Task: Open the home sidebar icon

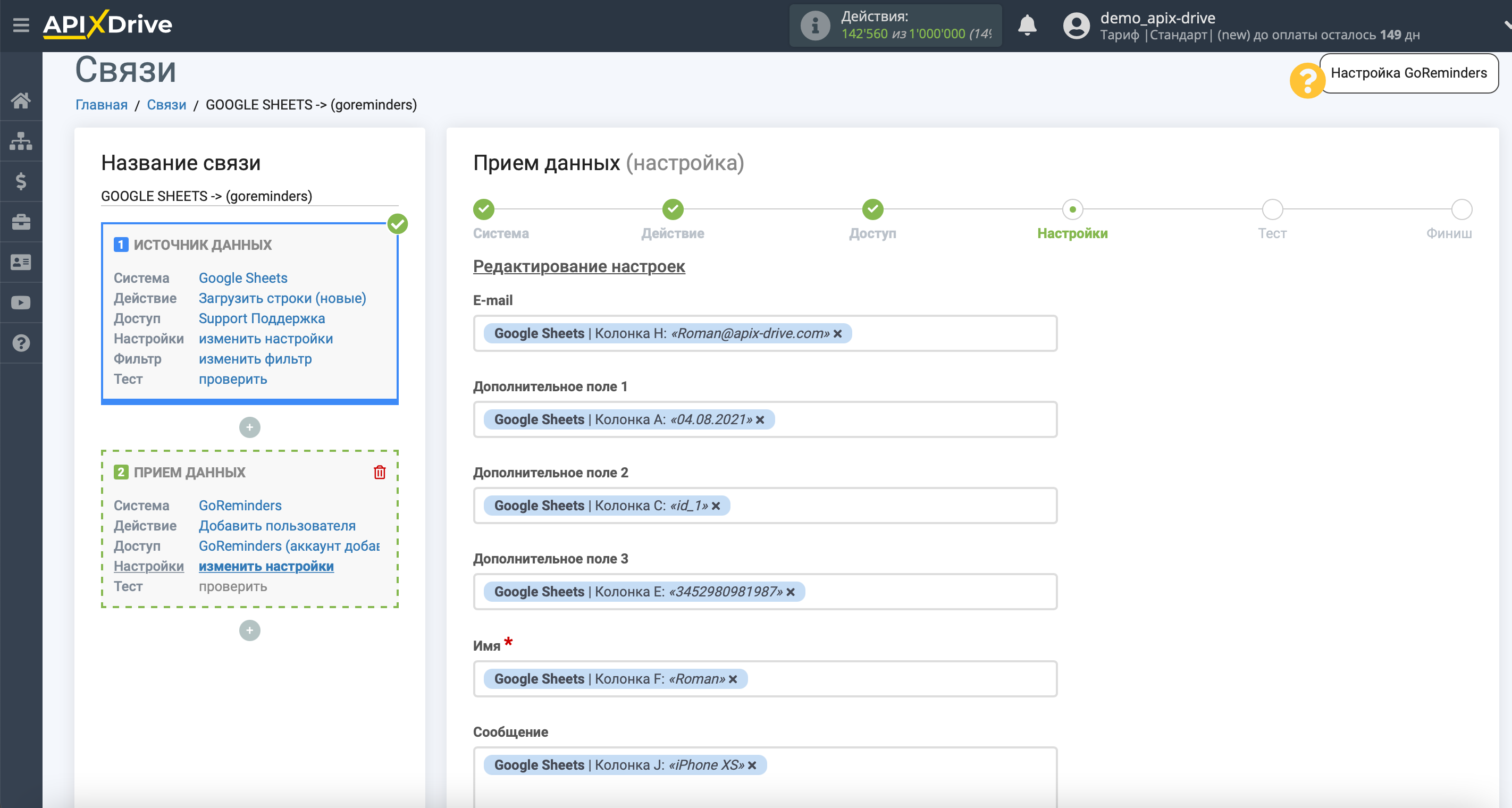Action: (21, 100)
